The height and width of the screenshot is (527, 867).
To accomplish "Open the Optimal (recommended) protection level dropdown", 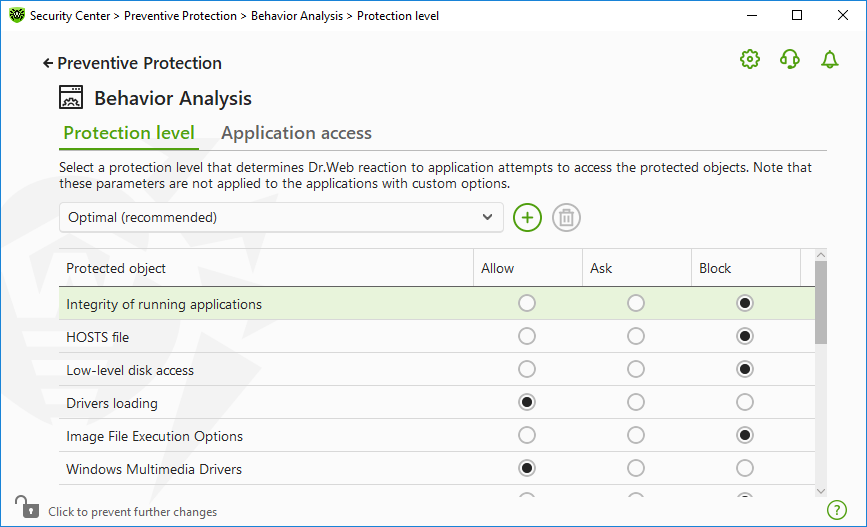I will point(281,217).
